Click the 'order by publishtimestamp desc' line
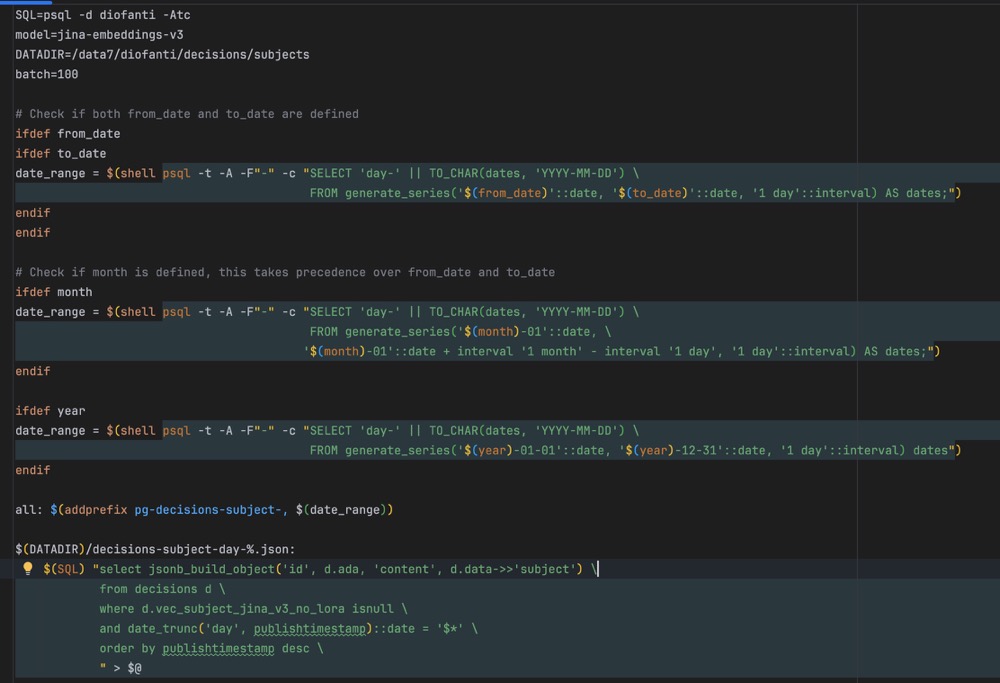The image size is (1000, 683). [x=211, y=648]
